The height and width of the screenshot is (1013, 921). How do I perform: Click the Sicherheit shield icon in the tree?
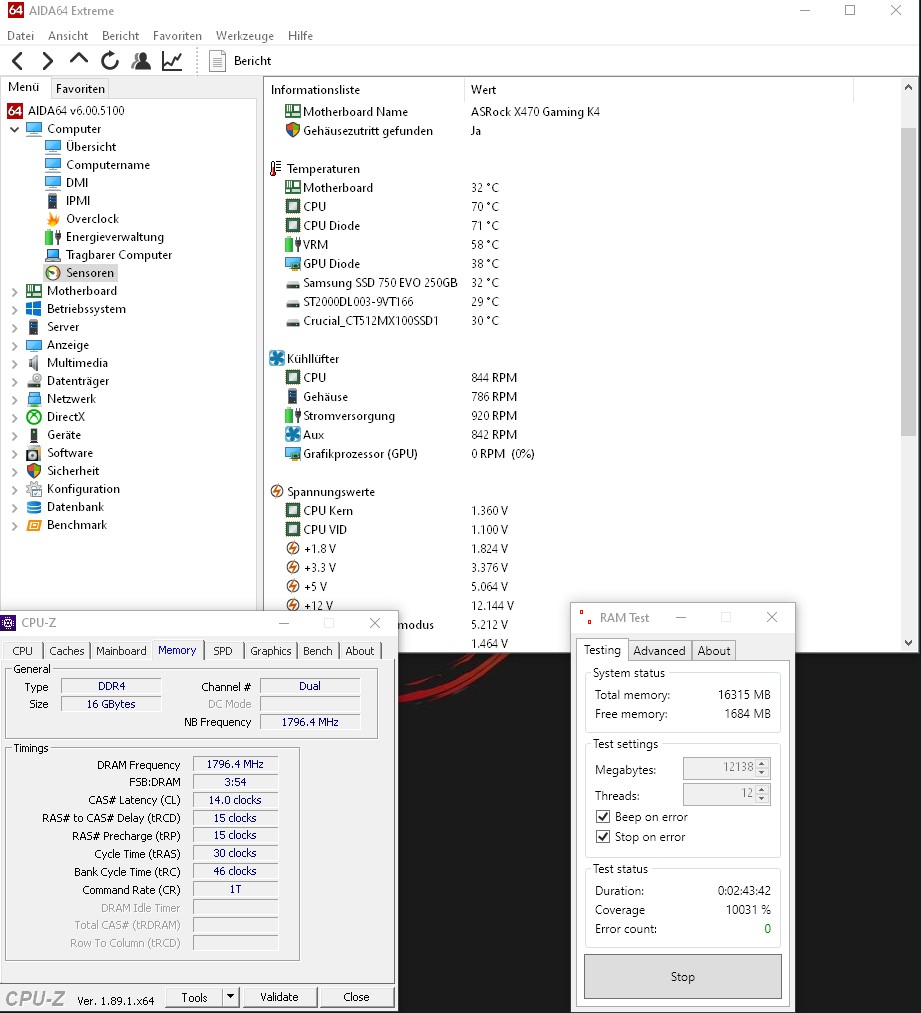[x=34, y=471]
